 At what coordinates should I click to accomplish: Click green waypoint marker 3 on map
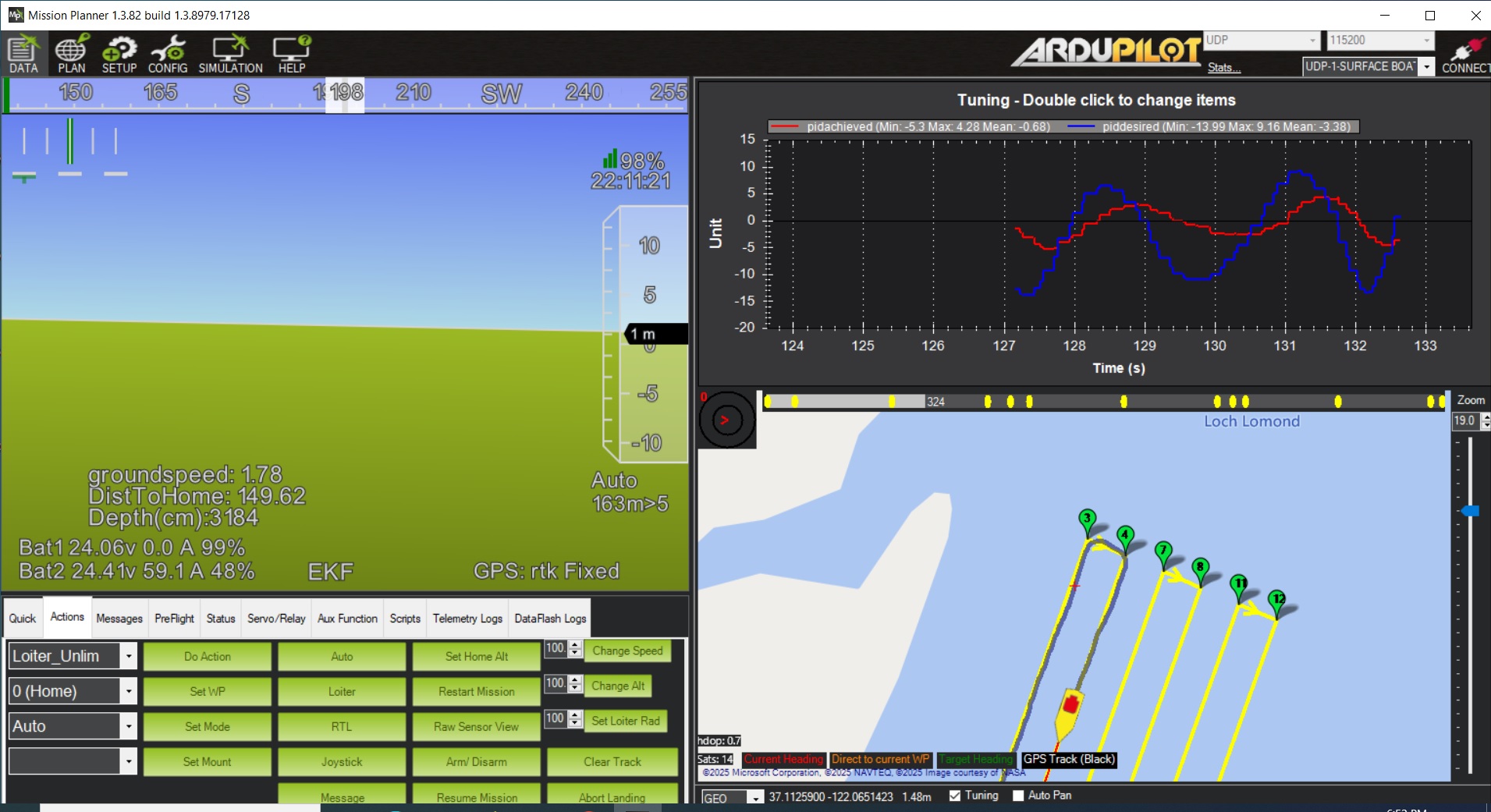[x=1087, y=521]
